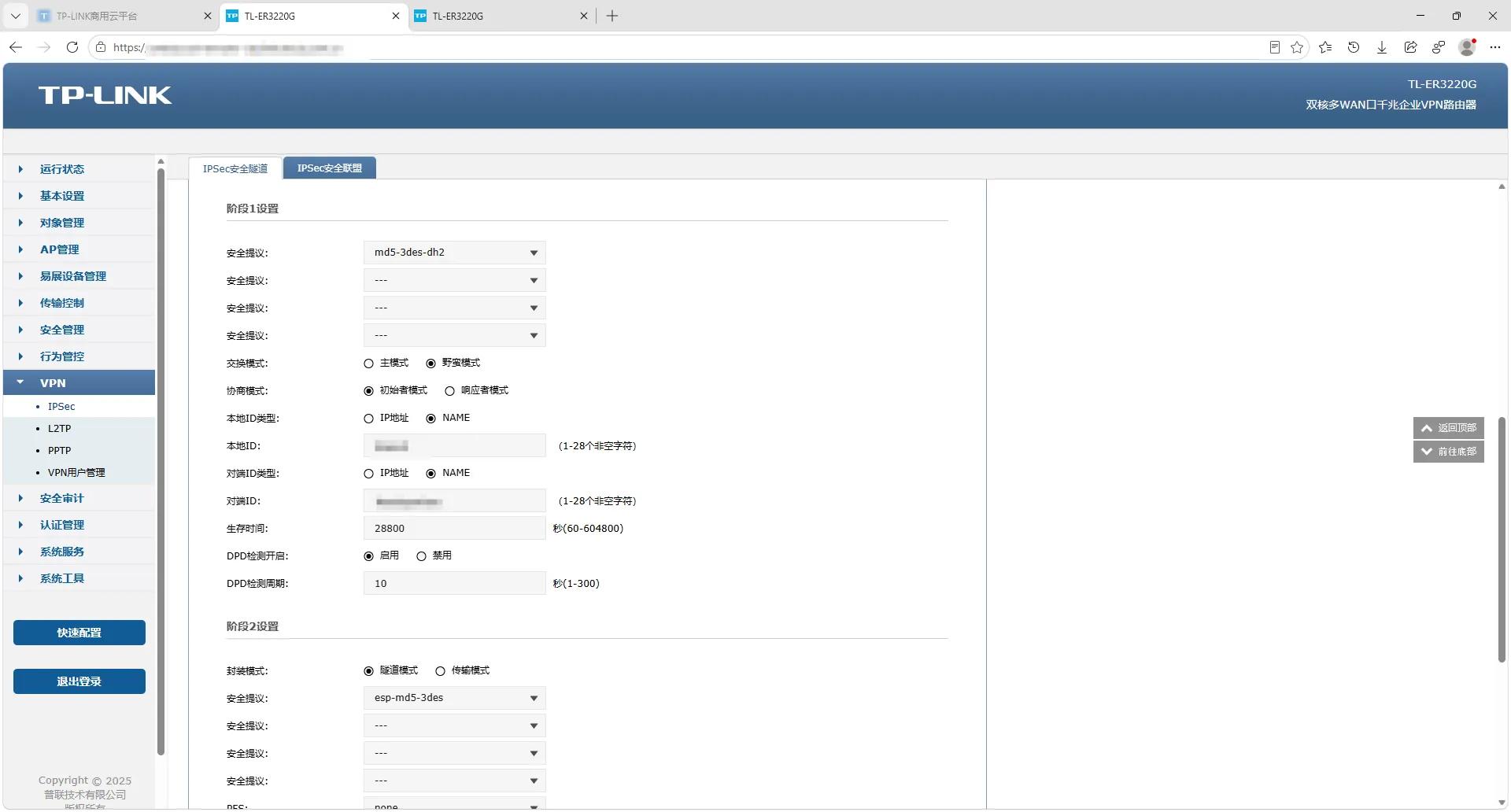Enable DPD检测 with 启用 radio
The height and width of the screenshot is (812, 1511).
tap(368, 556)
